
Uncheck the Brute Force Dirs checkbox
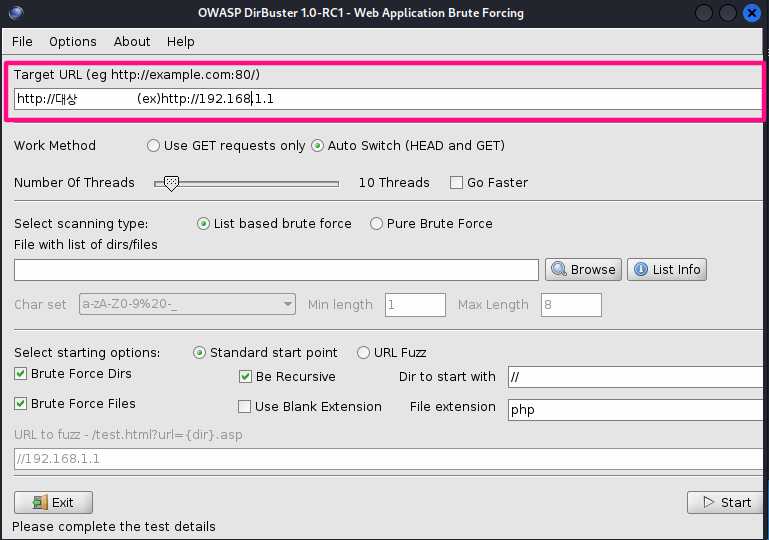(21, 374)
